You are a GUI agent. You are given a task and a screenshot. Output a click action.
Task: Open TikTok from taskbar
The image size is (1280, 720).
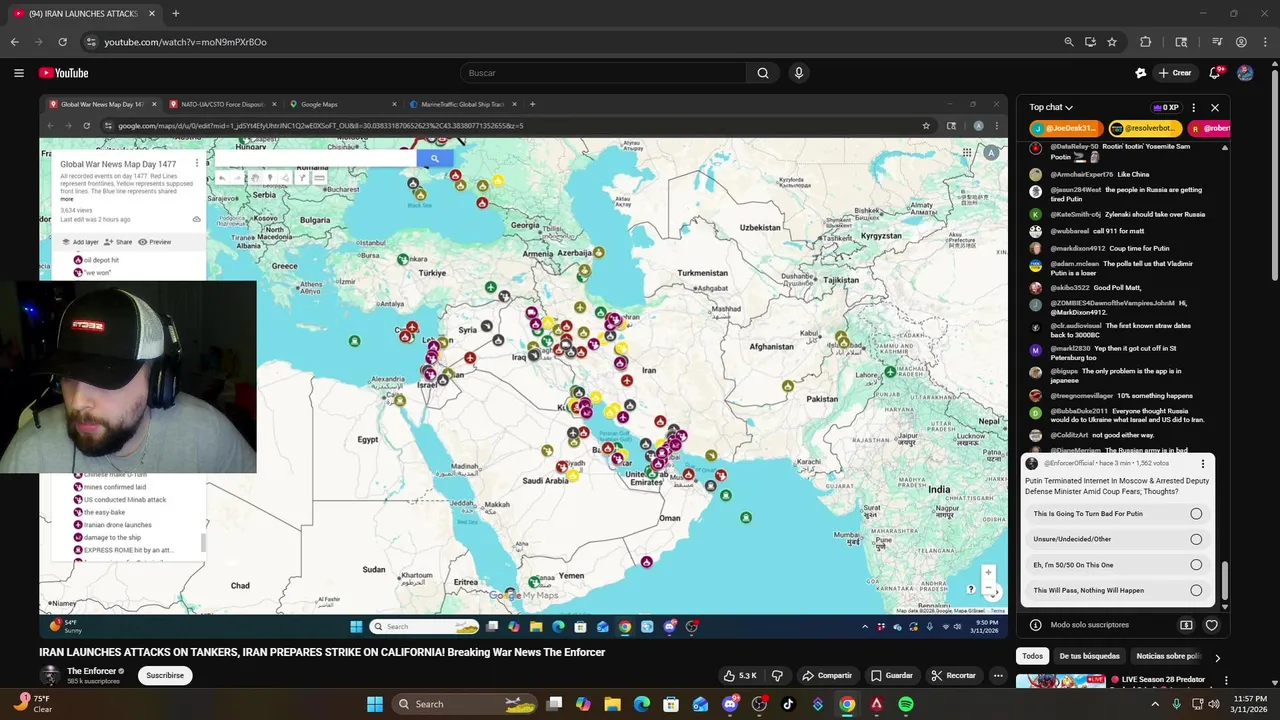point(788,704)
